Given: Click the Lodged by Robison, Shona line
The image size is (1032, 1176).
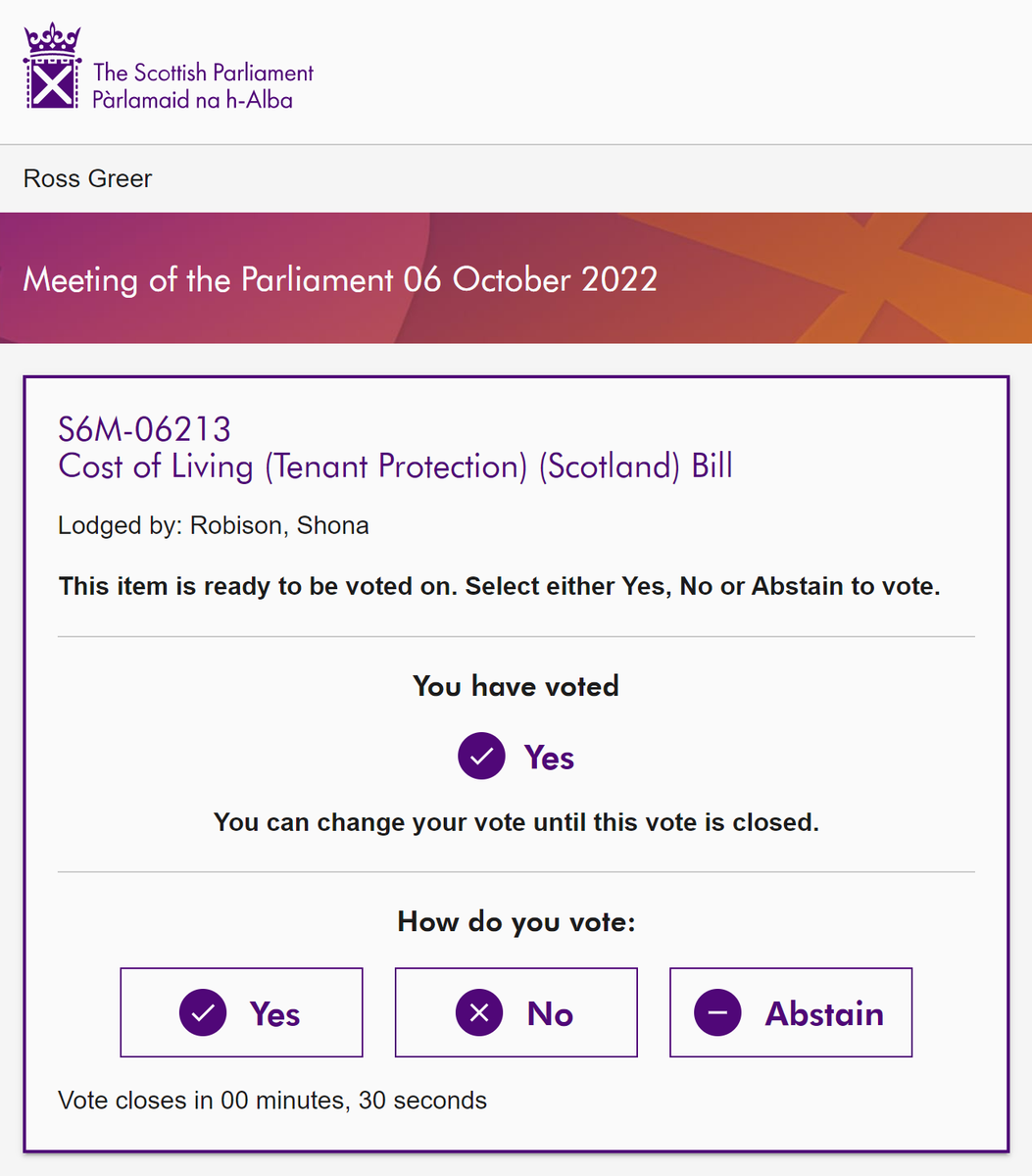Looking at the screenshot, I should point(214,525).
